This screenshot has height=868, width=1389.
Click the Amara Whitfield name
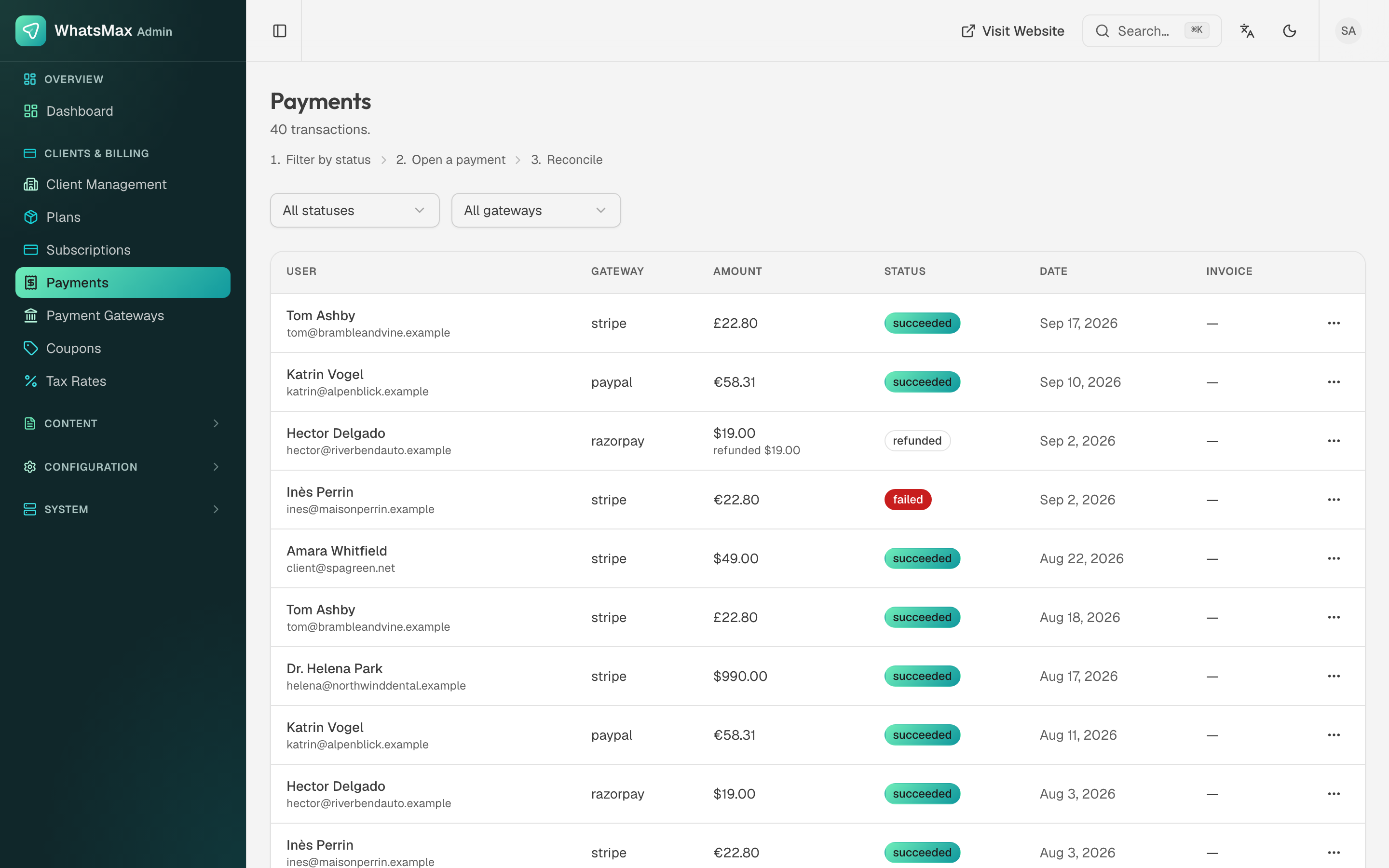pyautogui.click(x=336, y=551)
